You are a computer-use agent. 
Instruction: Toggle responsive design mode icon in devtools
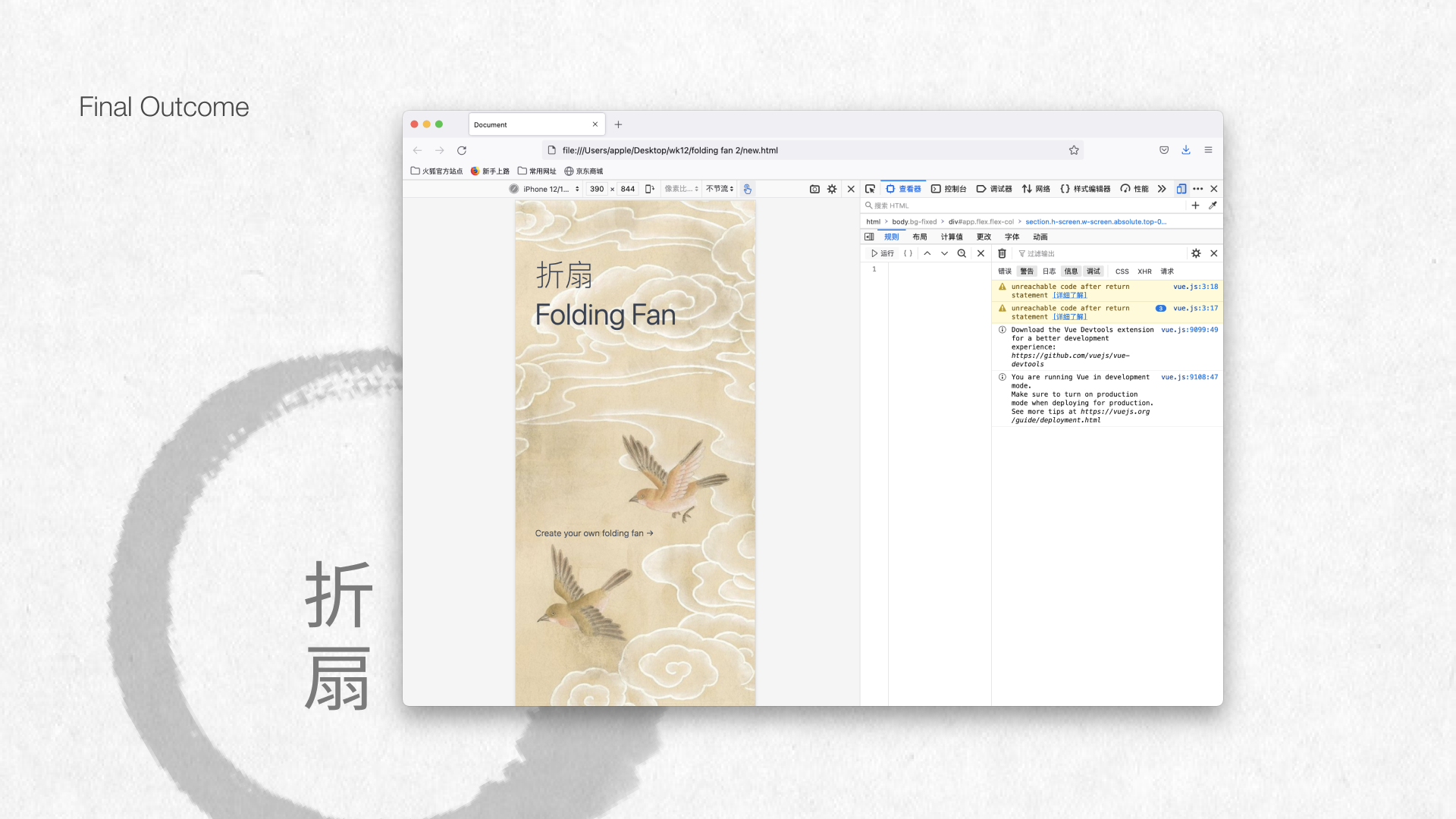tap(1181, 189)
